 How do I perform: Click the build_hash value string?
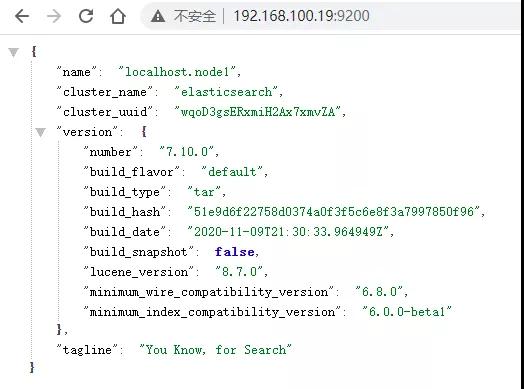334,212
